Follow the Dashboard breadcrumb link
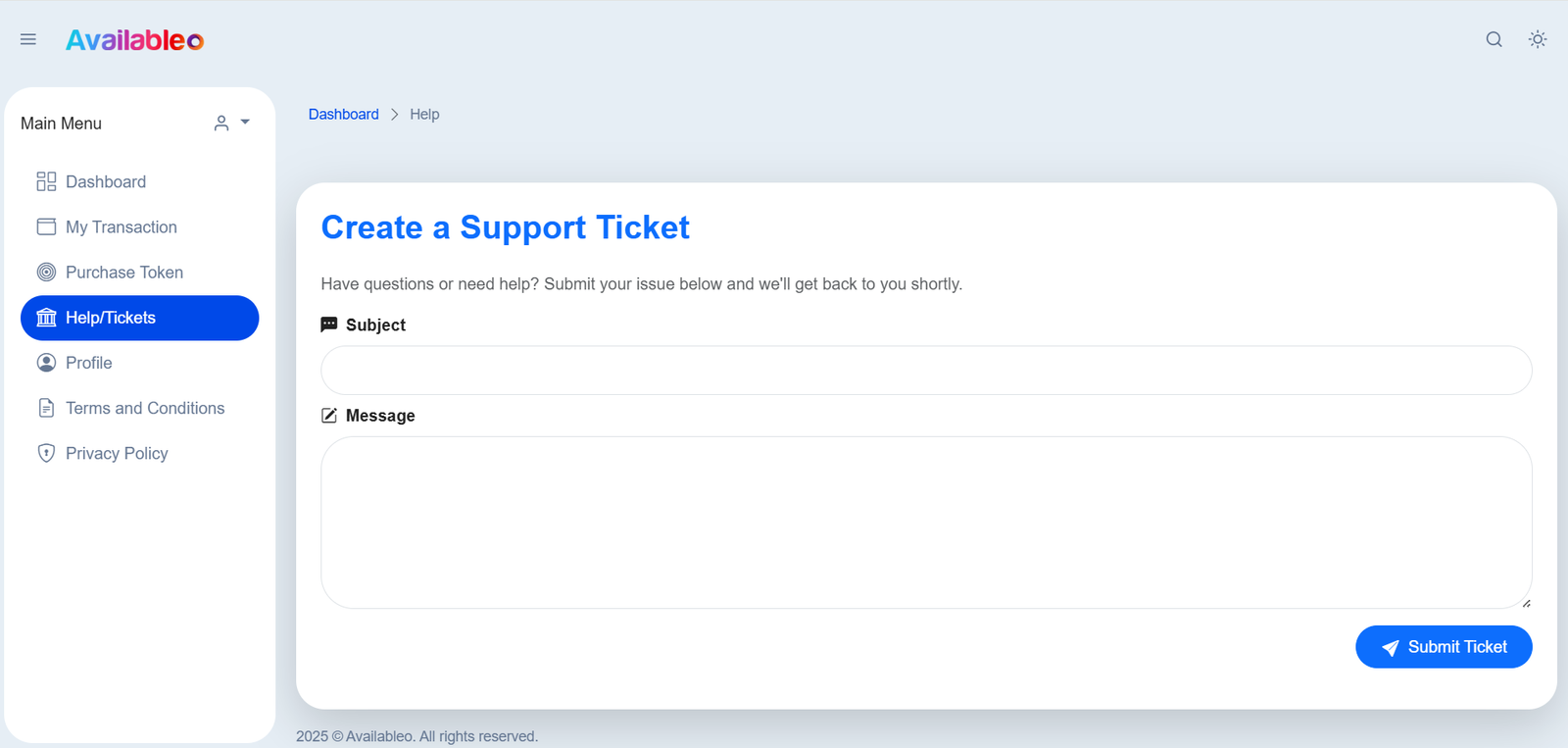This screenshot has height=748, width=1568. [x=343, y=114]
